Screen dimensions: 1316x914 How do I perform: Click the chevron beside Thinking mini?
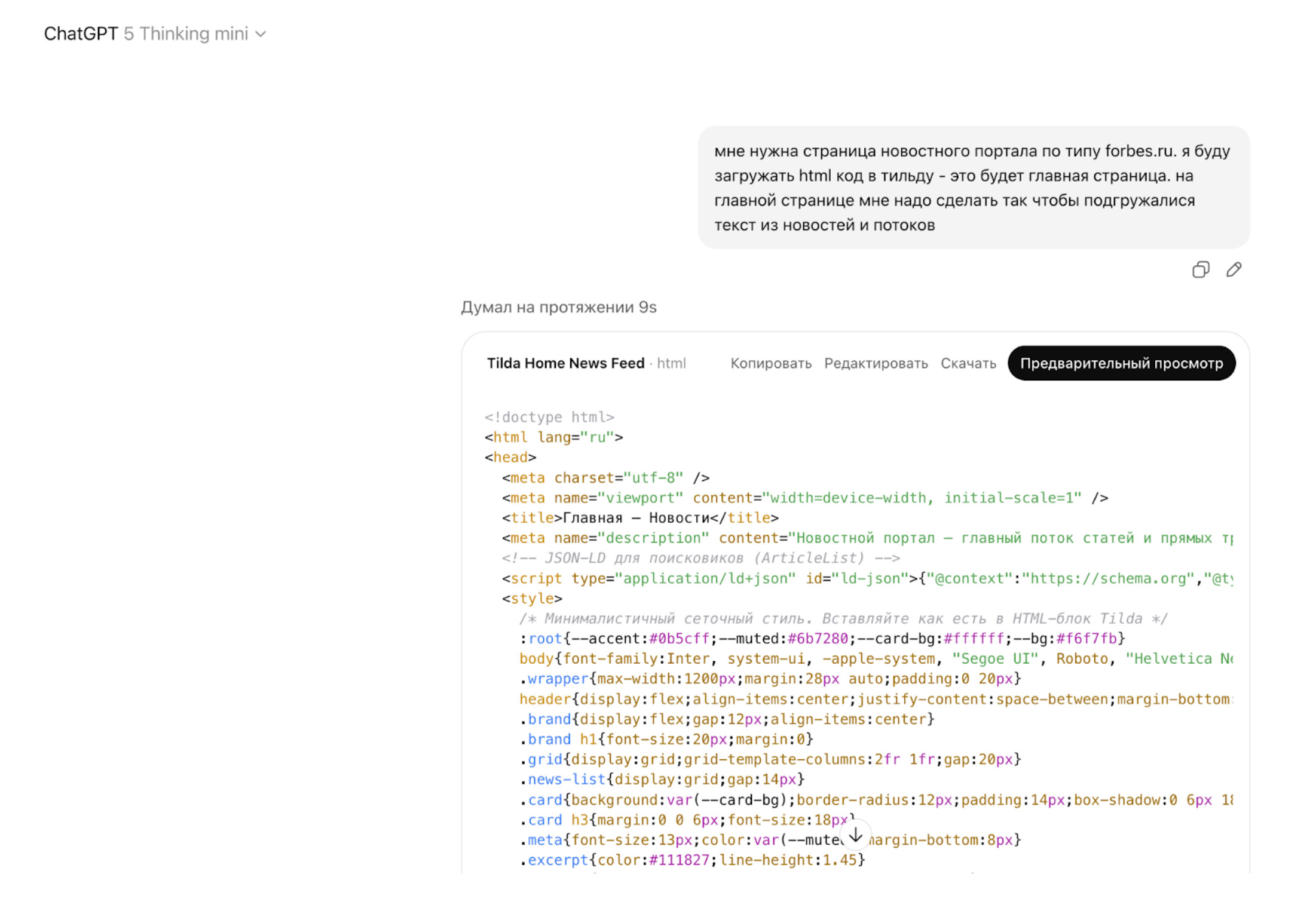(261, 35)
